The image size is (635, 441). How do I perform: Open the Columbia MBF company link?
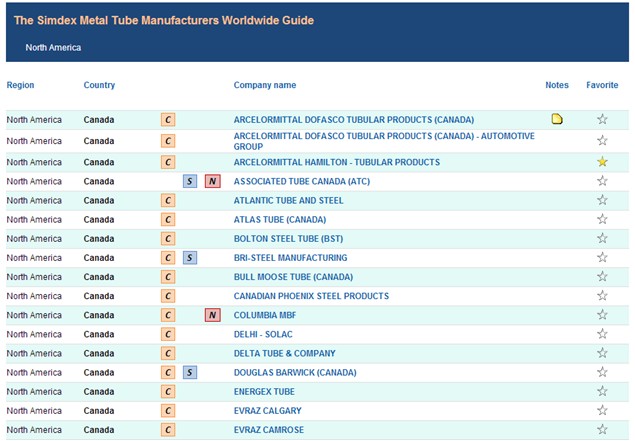click(265, 315)
